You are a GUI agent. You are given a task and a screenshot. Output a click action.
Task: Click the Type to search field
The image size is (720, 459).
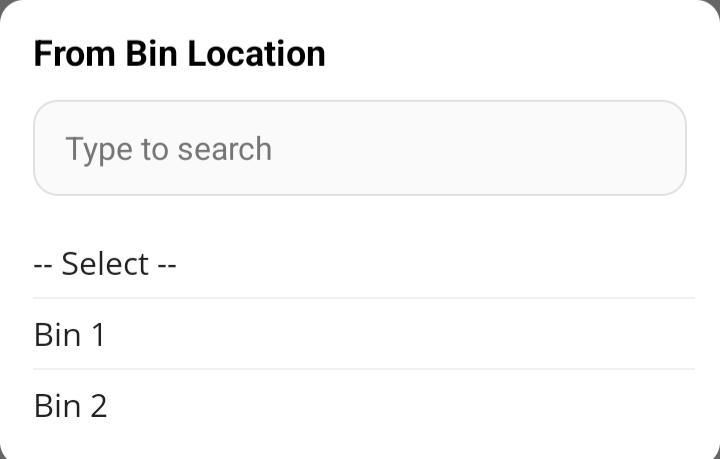tap(360, 148)
